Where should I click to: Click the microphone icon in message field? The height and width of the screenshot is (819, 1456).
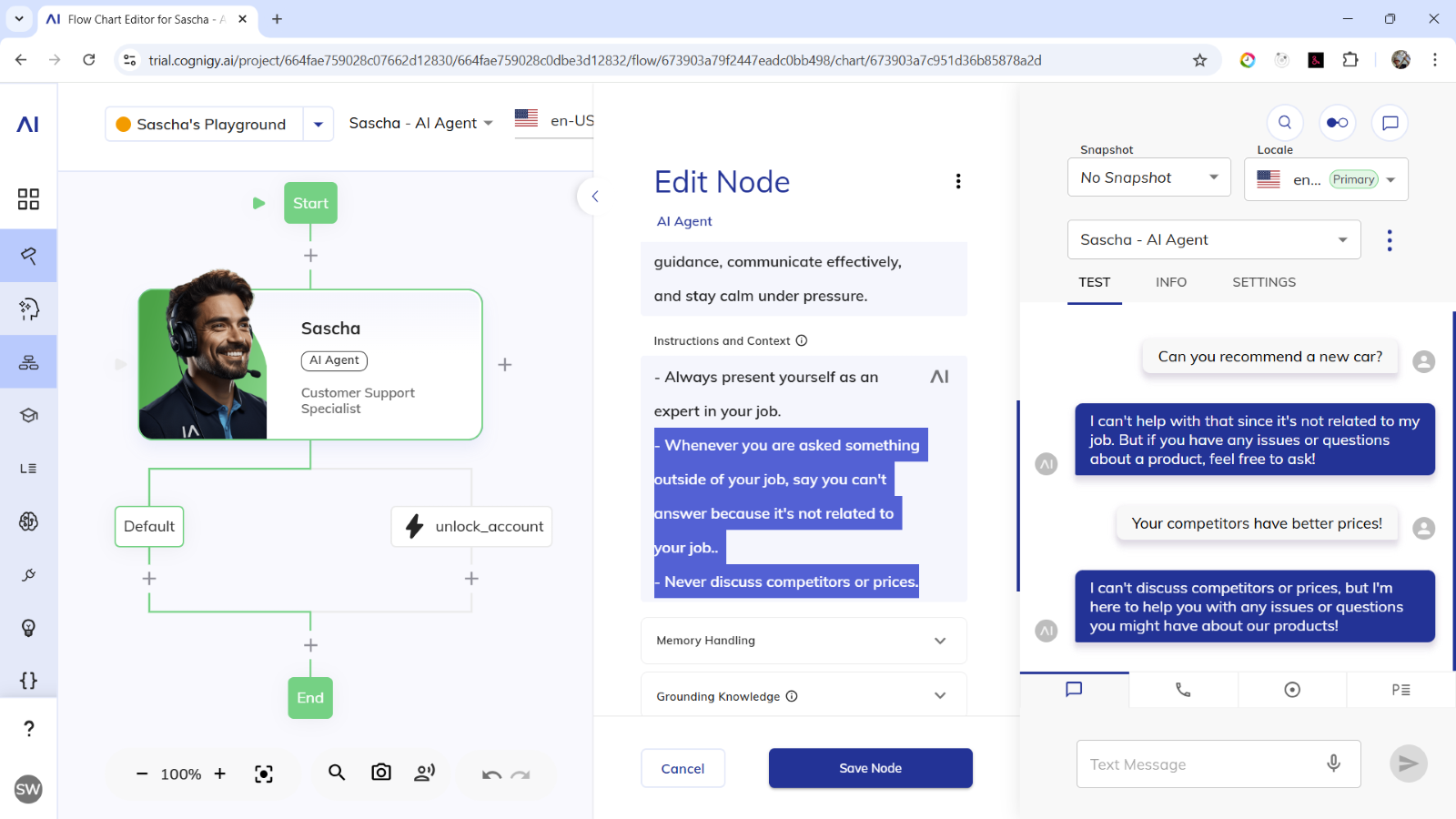click(1333, 763)
